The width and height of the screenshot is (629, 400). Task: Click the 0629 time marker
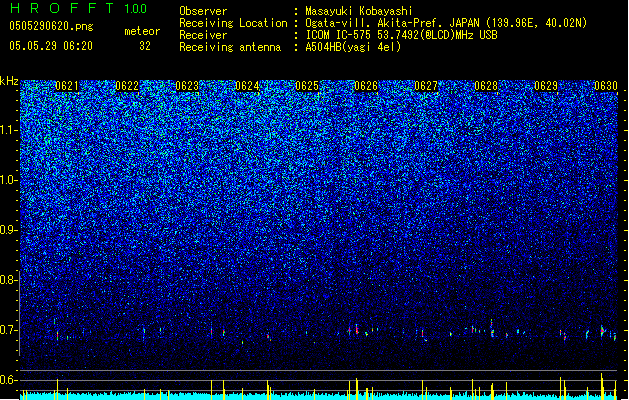pos(546,86)
